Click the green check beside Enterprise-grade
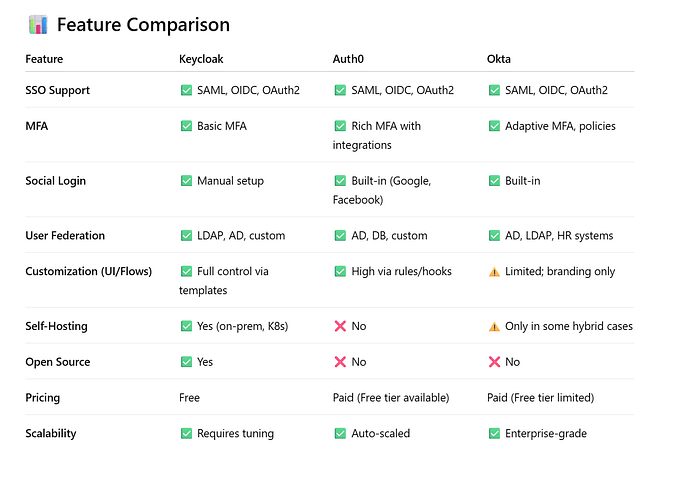700x487 pixels. click(x=494, y=434)
